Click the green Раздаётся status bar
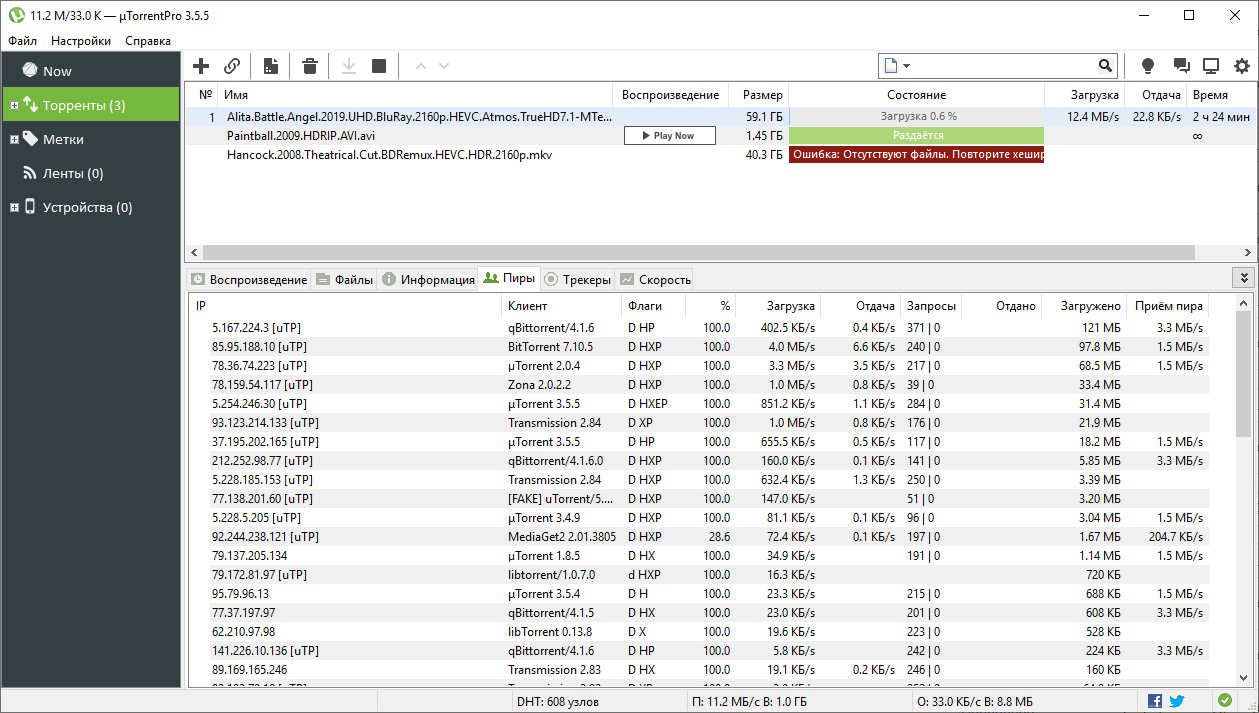Image resolution: width=1259 pixels, height=713 pixels. (x=916, y=135)
